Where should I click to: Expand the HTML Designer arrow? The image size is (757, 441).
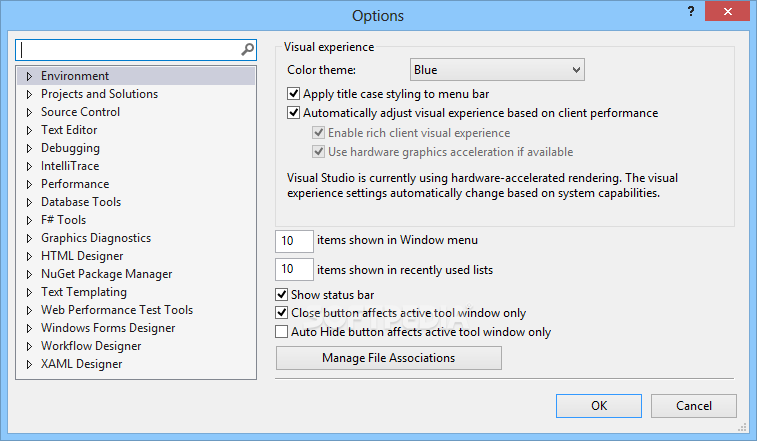(x=29, y=256)
